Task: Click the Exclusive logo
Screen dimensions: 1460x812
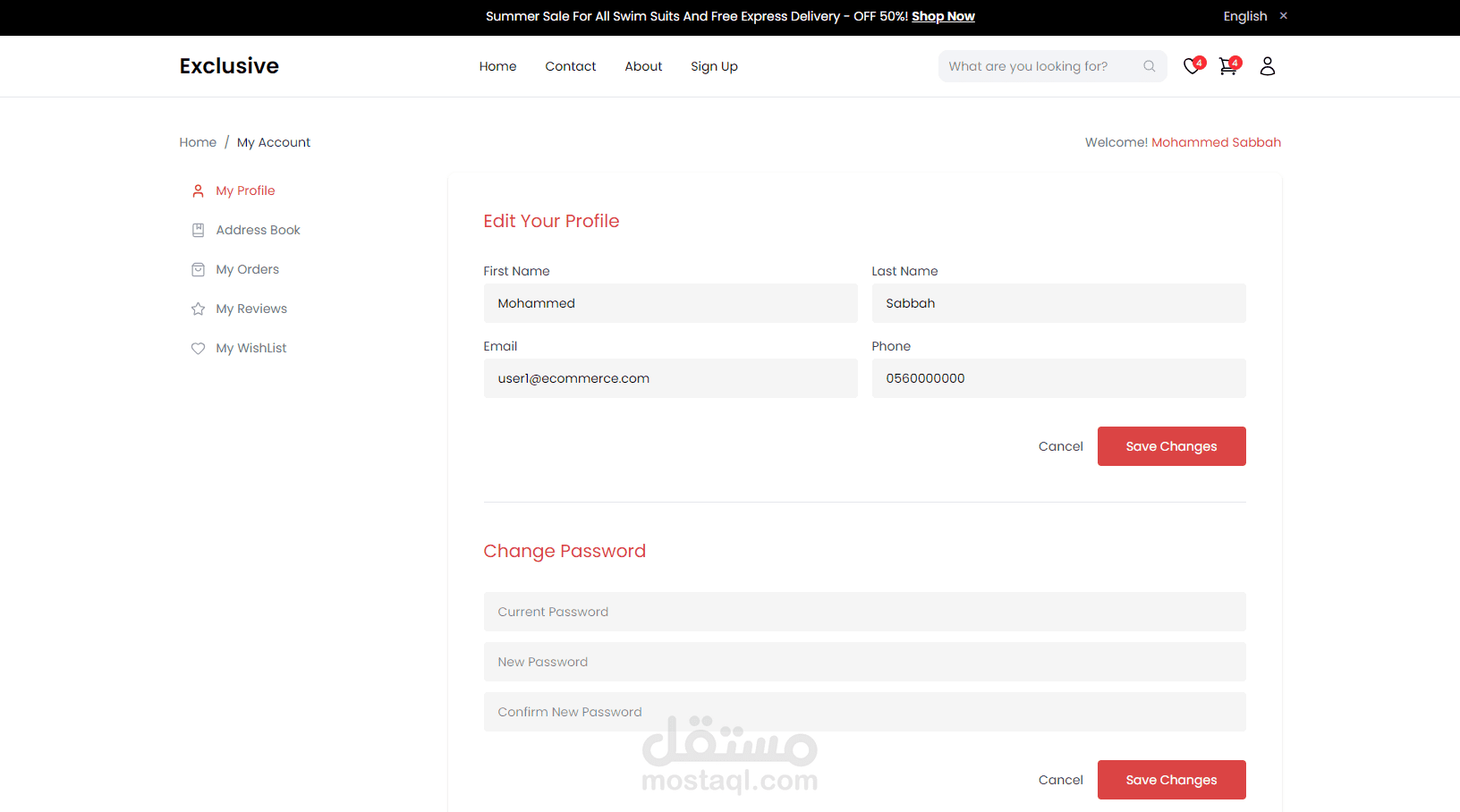Action: coord(229,66)
